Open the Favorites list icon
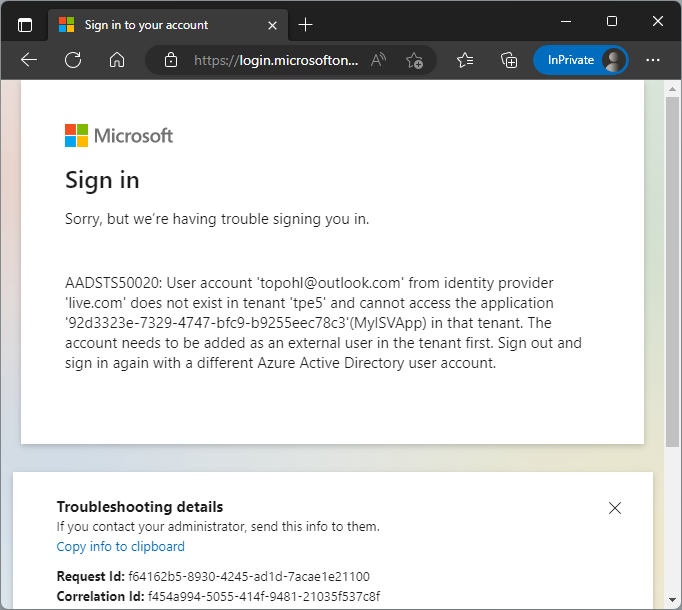682x610 pixels. (x=465, y=60)
